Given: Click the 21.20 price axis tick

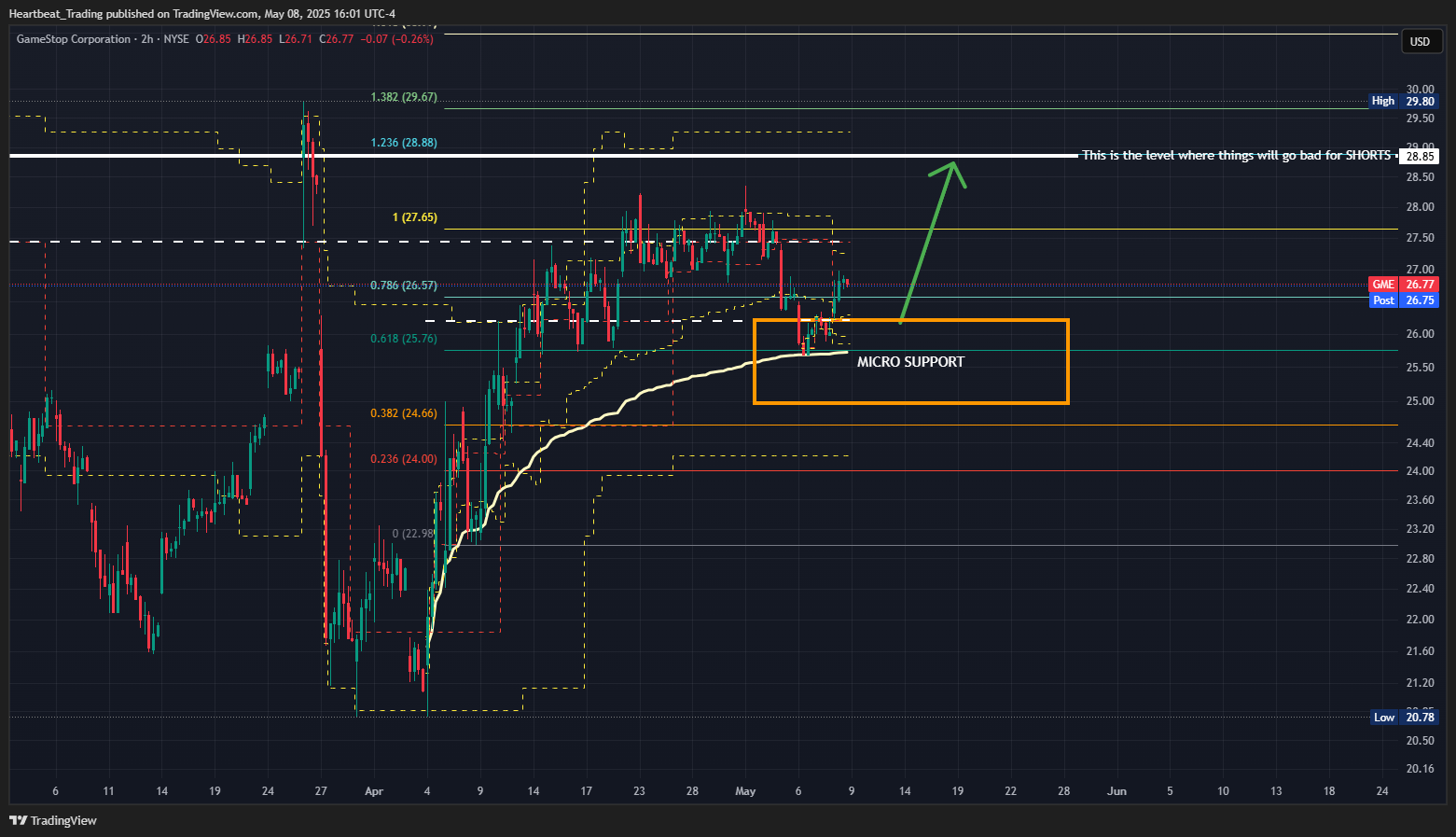Looking at the screenshot, I should point(1421,683).
